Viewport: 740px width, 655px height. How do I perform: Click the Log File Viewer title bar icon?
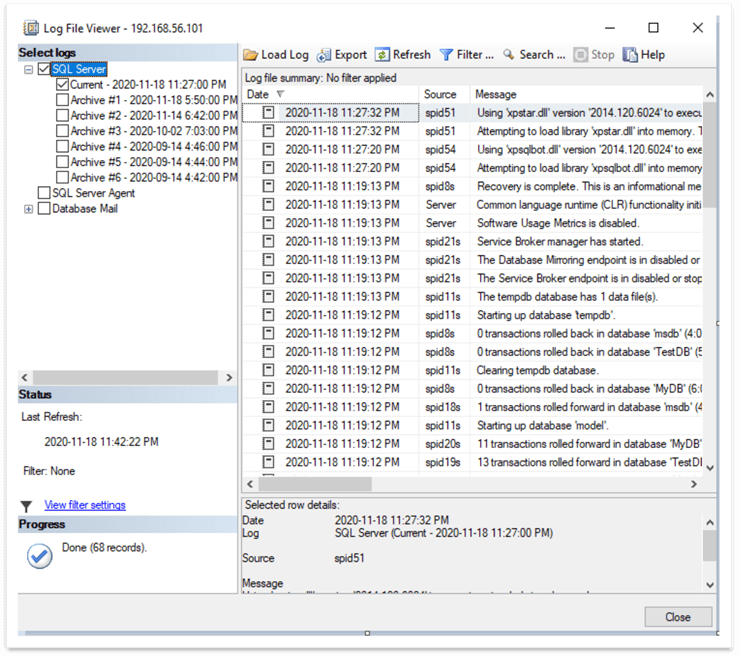(31, 28)
